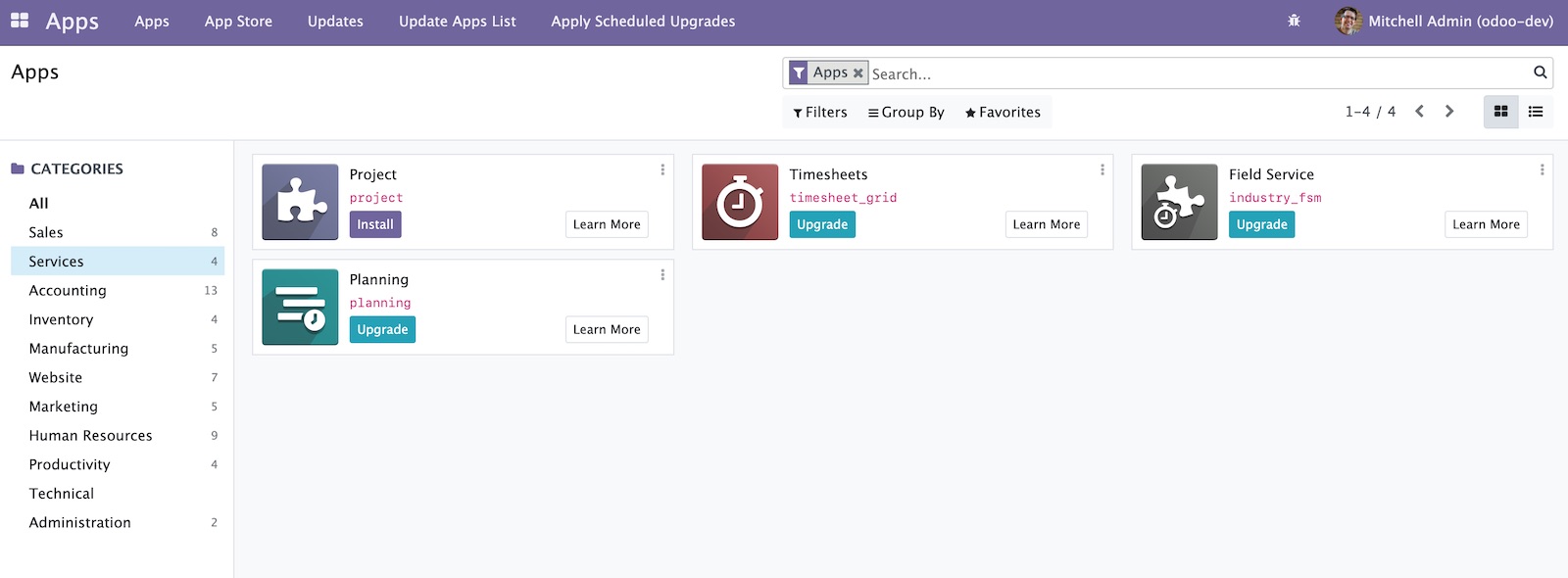Select the Accounting category

pos(118,290)
